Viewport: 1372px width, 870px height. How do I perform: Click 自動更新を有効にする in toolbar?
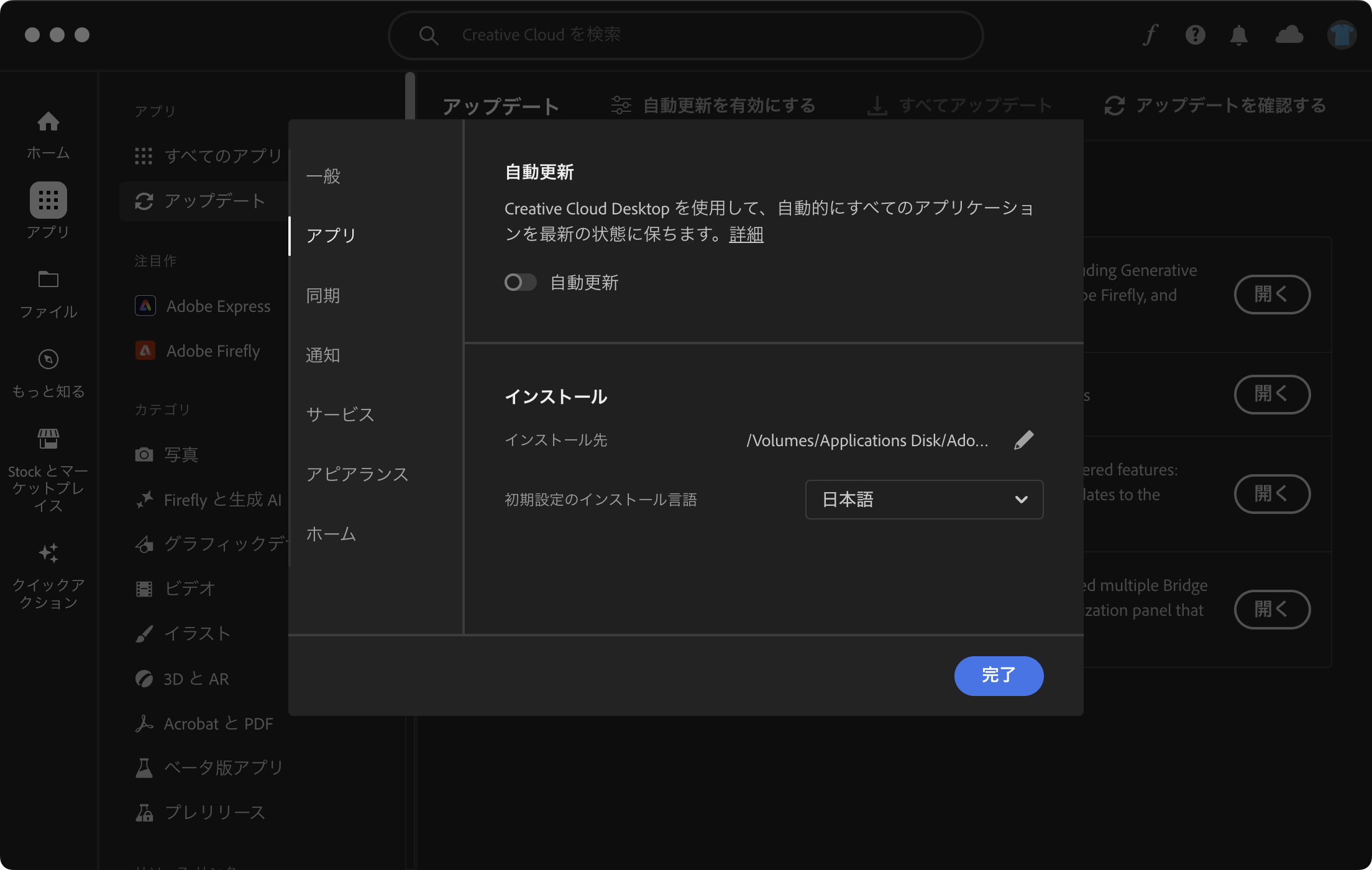coord(713,106)
